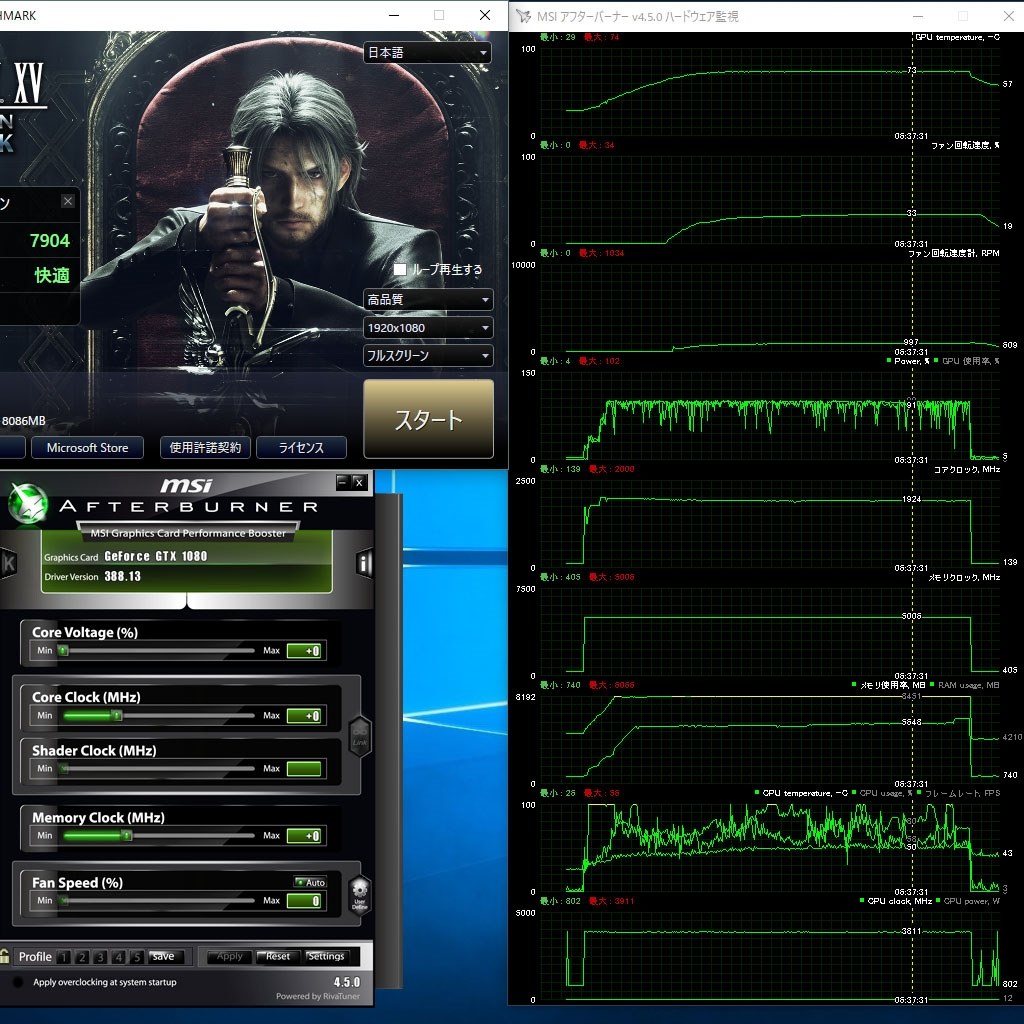Image resolution: width=1024 pixels, height=1024 pixels.
Task: Click the Core Voltage slider handle
Action: point(63,650)
